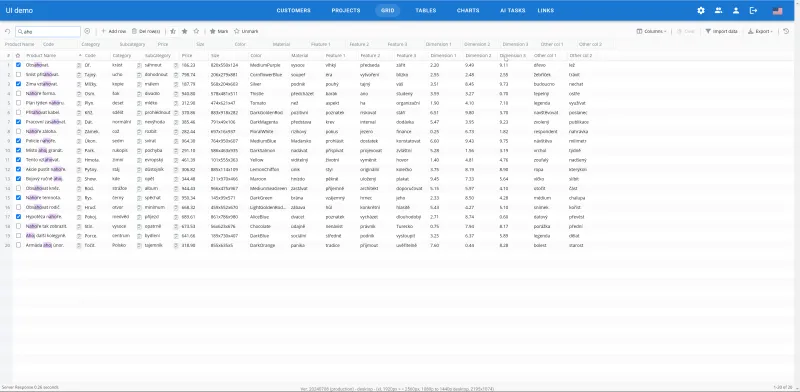
Task: Check the checkbox in row 4
Action: click(18, 93)
